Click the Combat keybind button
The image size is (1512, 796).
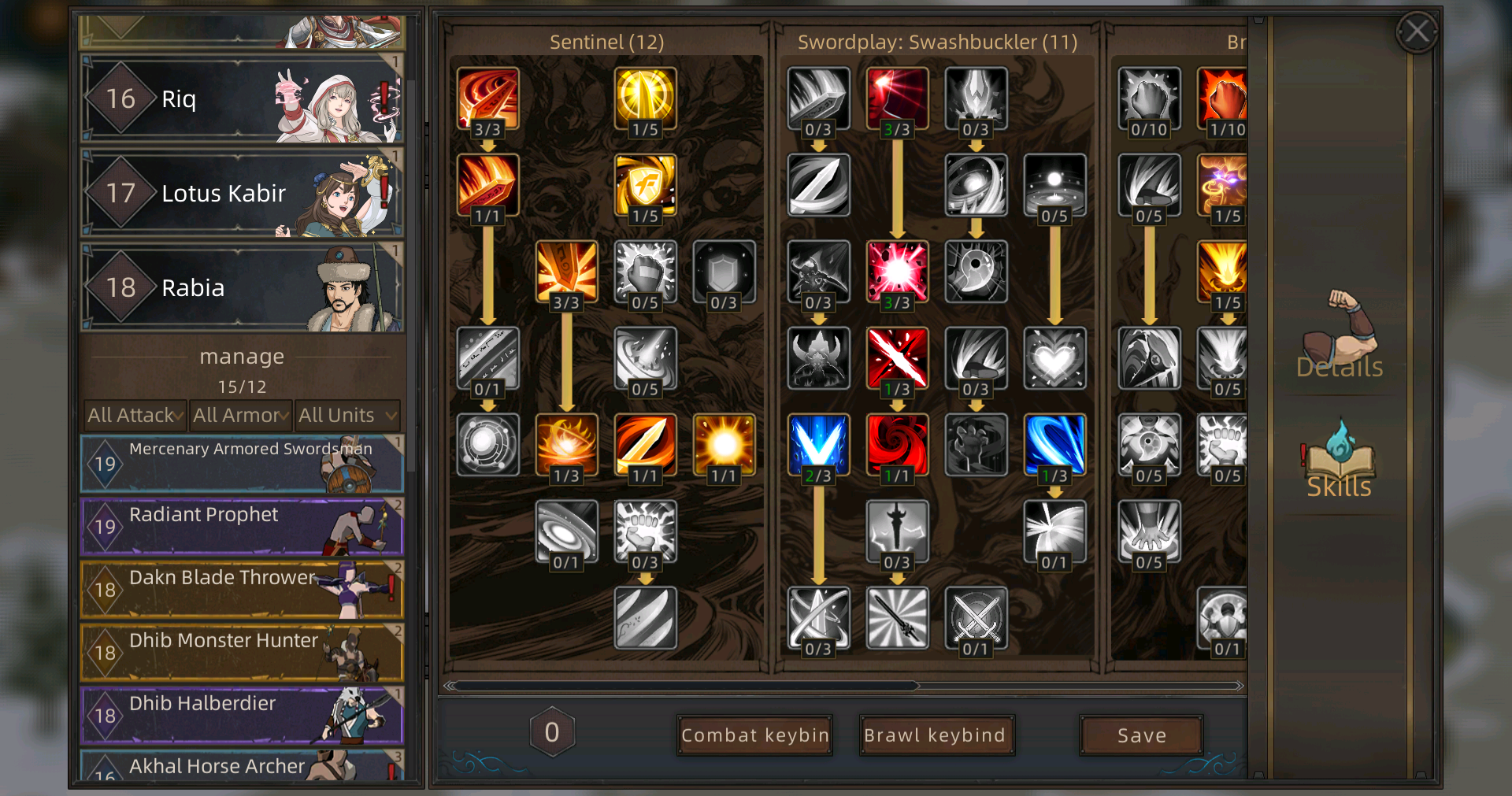tap(754, 735)
